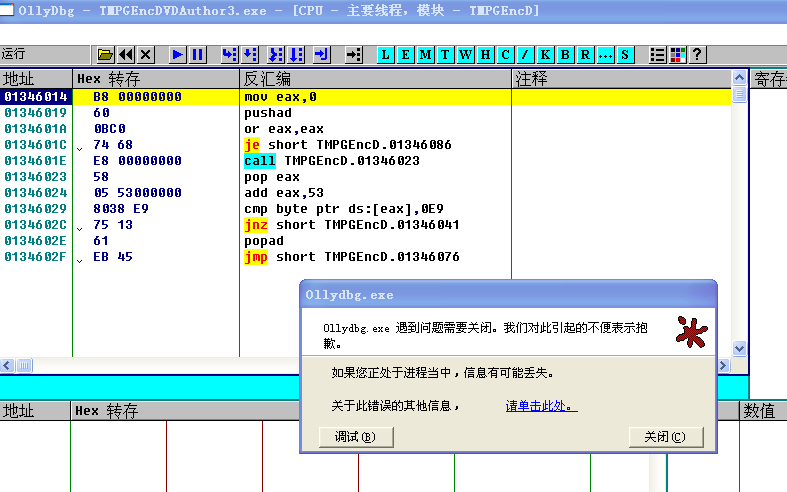Restart program with the rewind icon

125,54
